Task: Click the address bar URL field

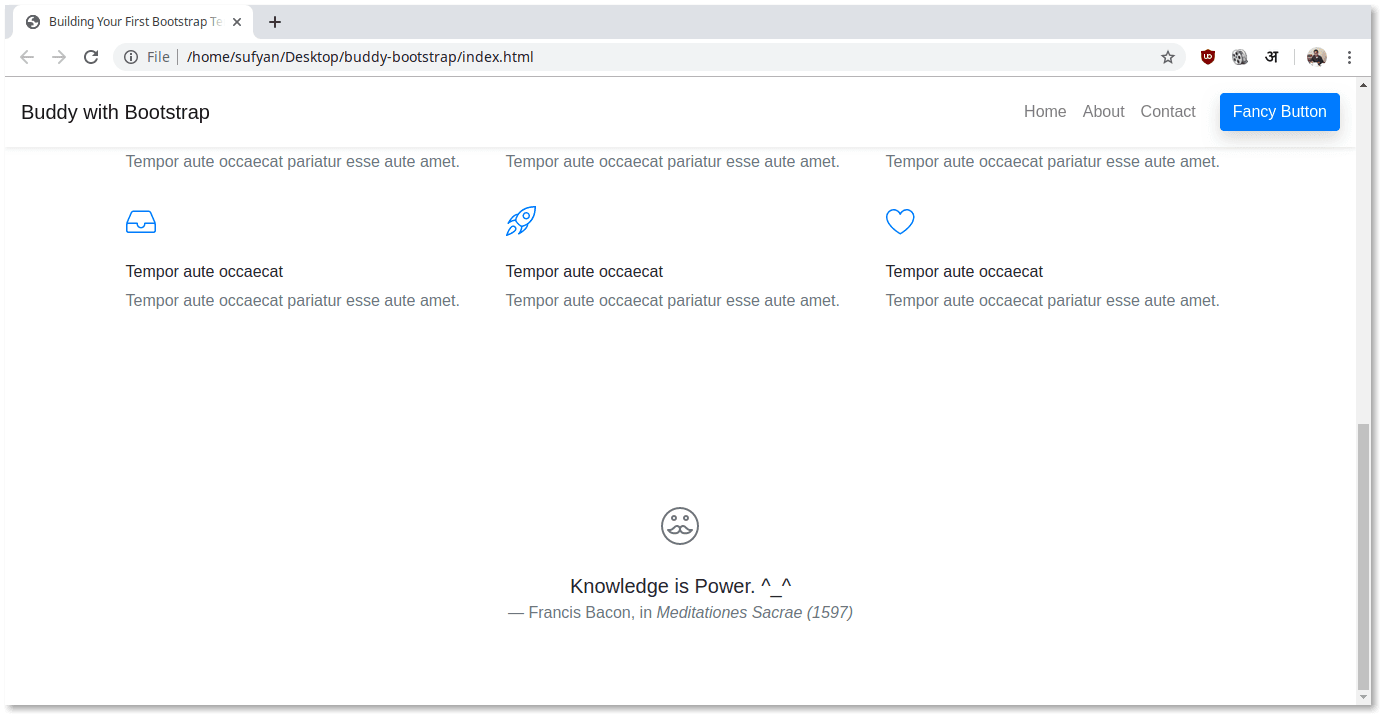Action: 600,57
